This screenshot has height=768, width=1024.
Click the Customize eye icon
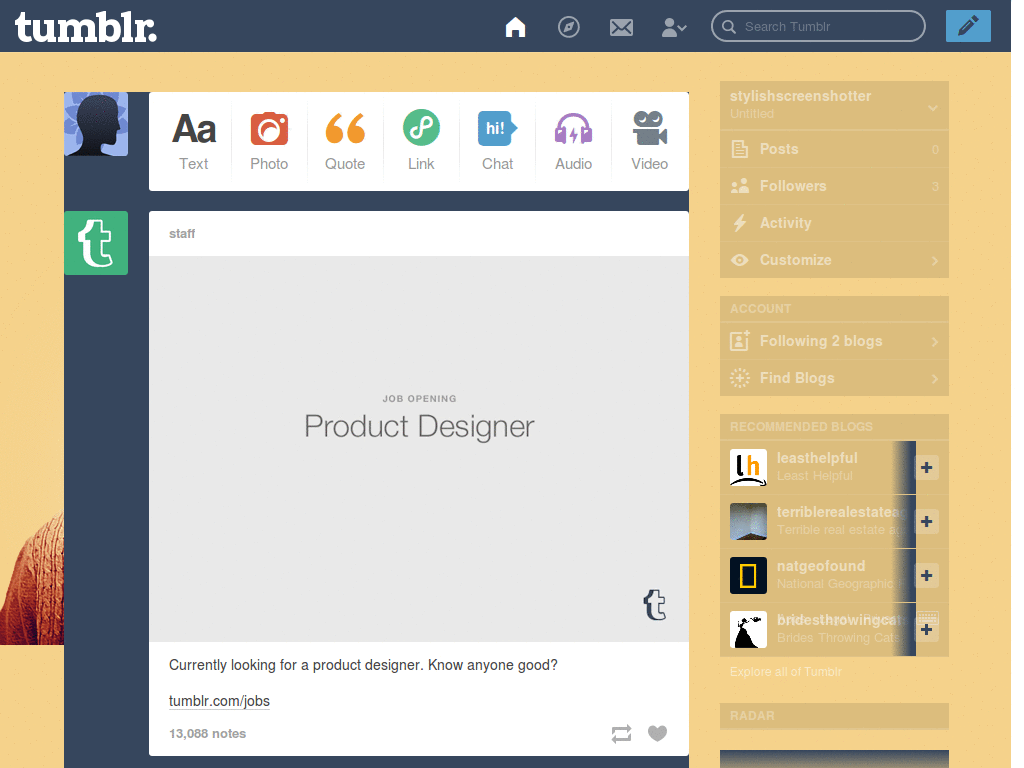coord(740,260)
